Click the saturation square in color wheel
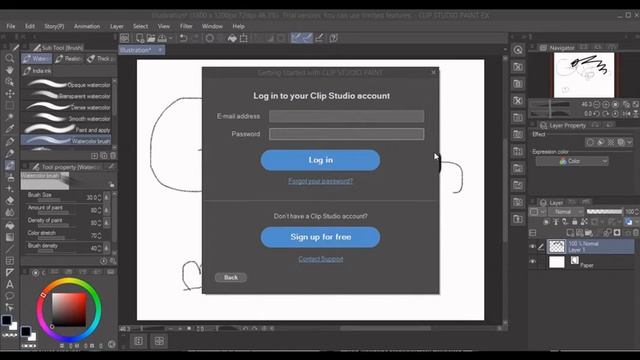This screenshot has height=360, width=640. click(x=69, y=310)
